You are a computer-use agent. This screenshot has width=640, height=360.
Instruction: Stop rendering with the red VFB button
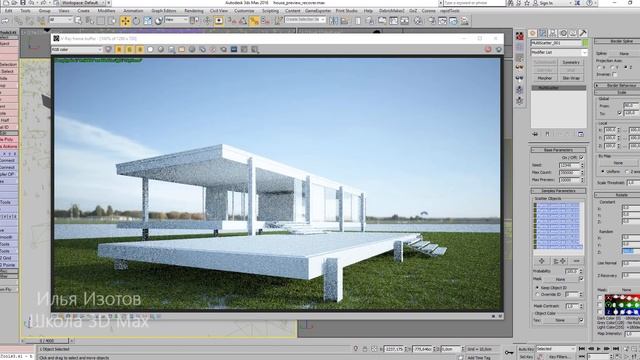tap(488, 49)
